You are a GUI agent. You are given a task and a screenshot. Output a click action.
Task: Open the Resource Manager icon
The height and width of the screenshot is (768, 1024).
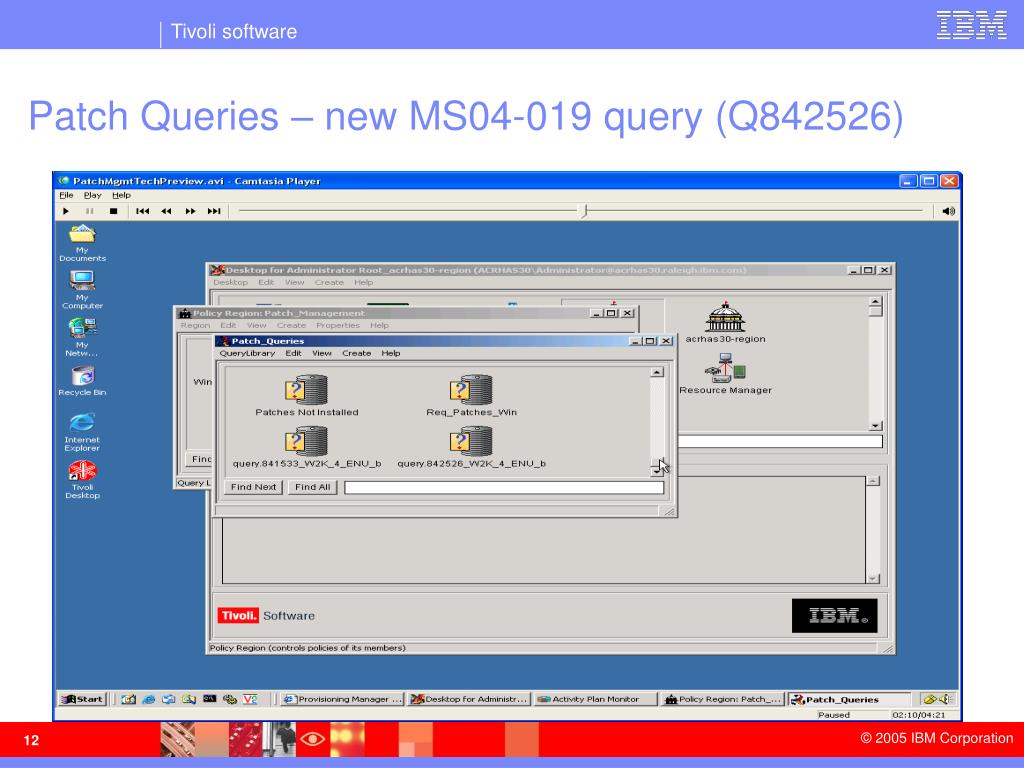(x=725, y=368)
